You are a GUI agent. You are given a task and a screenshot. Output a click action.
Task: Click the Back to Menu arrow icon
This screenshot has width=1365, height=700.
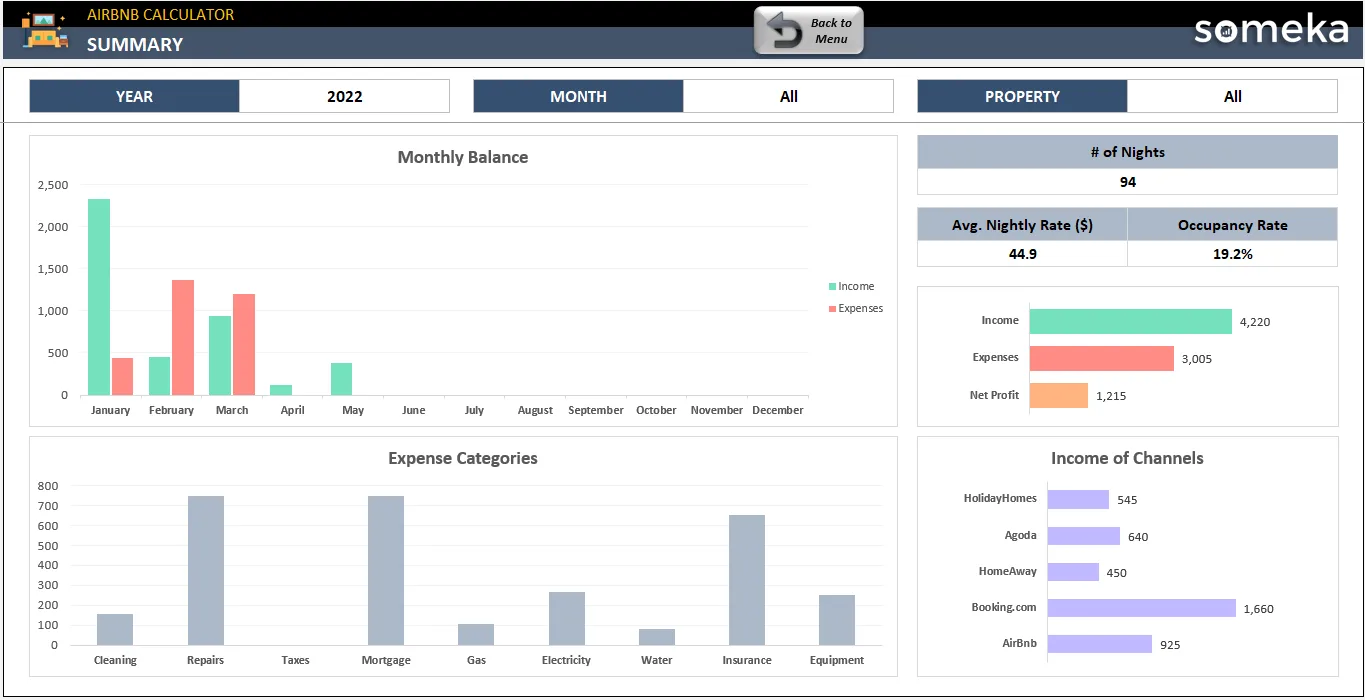(784, 31)
